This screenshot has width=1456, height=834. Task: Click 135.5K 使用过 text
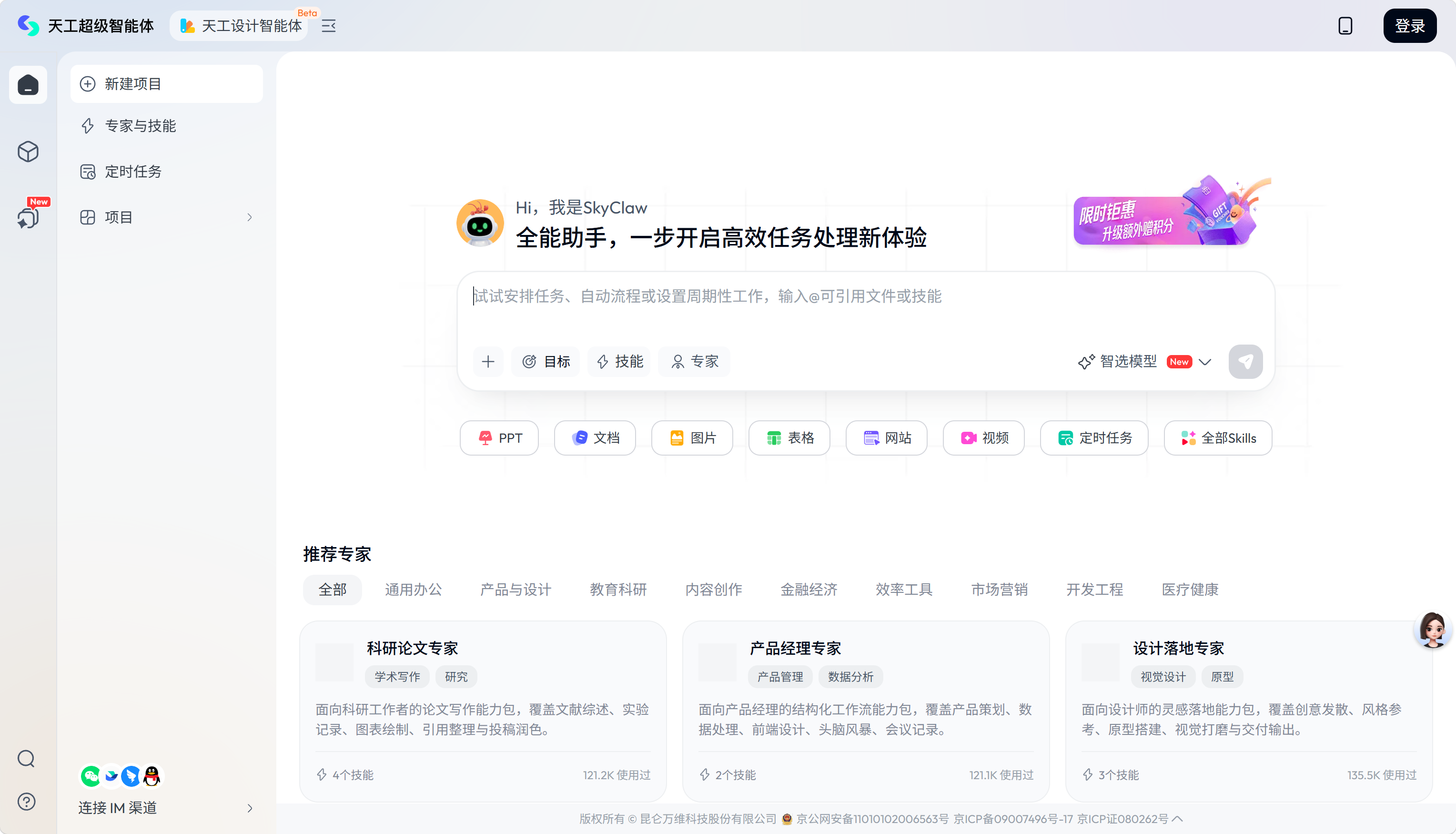(1382, 774)
